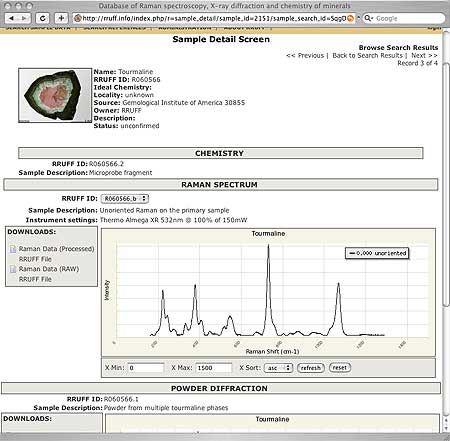Click the X Min input field
The width and height of the screenshot is (450, 441).
point(146,368)
